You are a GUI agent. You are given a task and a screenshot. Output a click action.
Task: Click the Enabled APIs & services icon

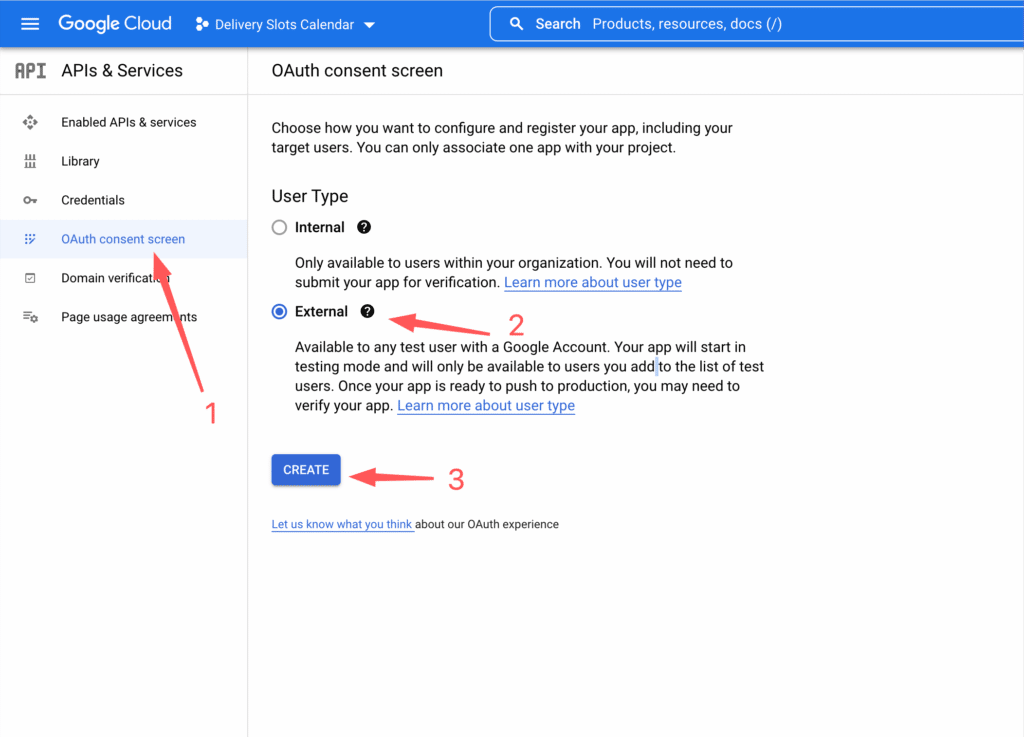(x=30, y=122)
